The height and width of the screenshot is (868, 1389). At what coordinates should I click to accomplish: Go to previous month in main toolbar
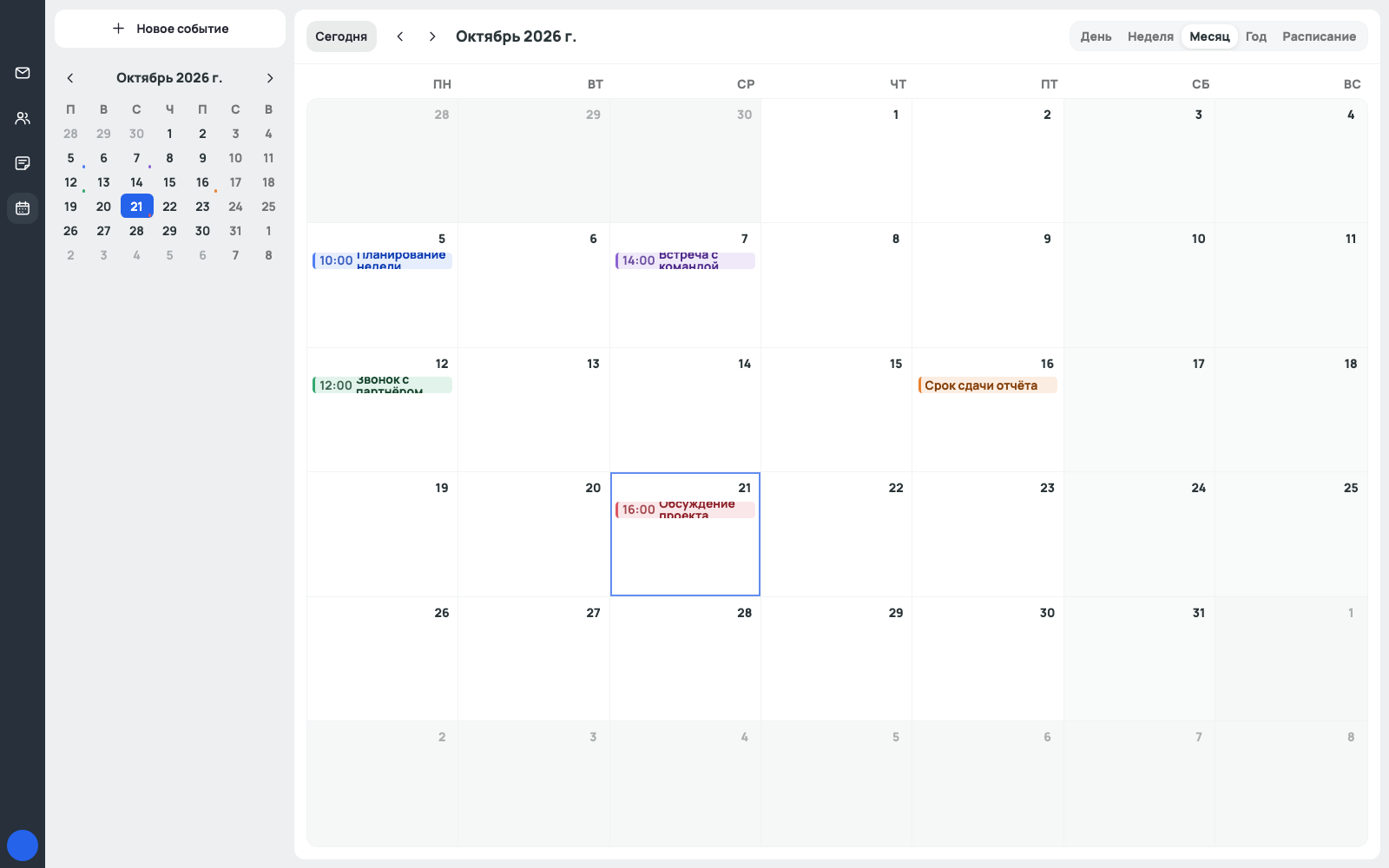tap(400, 36)
